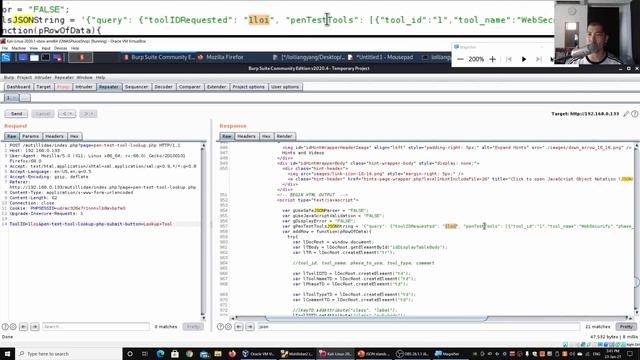Switch Response panel to Headers view
Viewport: 640px width, 360px height.
click(246, 136)
